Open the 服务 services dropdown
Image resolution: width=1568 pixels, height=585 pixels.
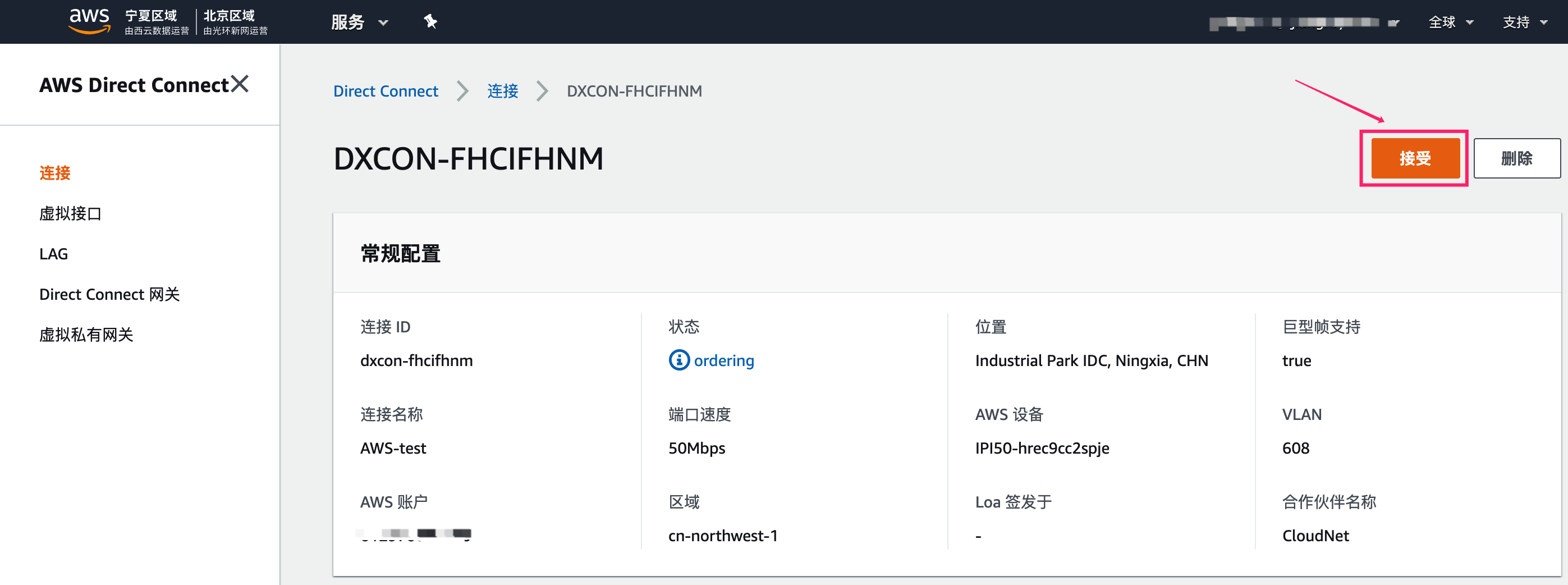tap(360, 22)
